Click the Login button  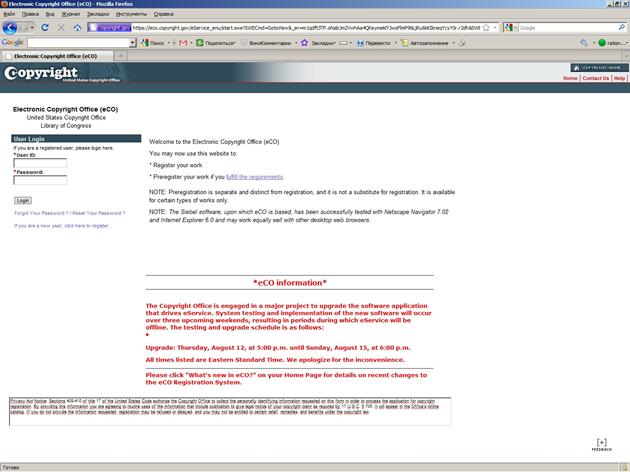(x=23, y=200)
